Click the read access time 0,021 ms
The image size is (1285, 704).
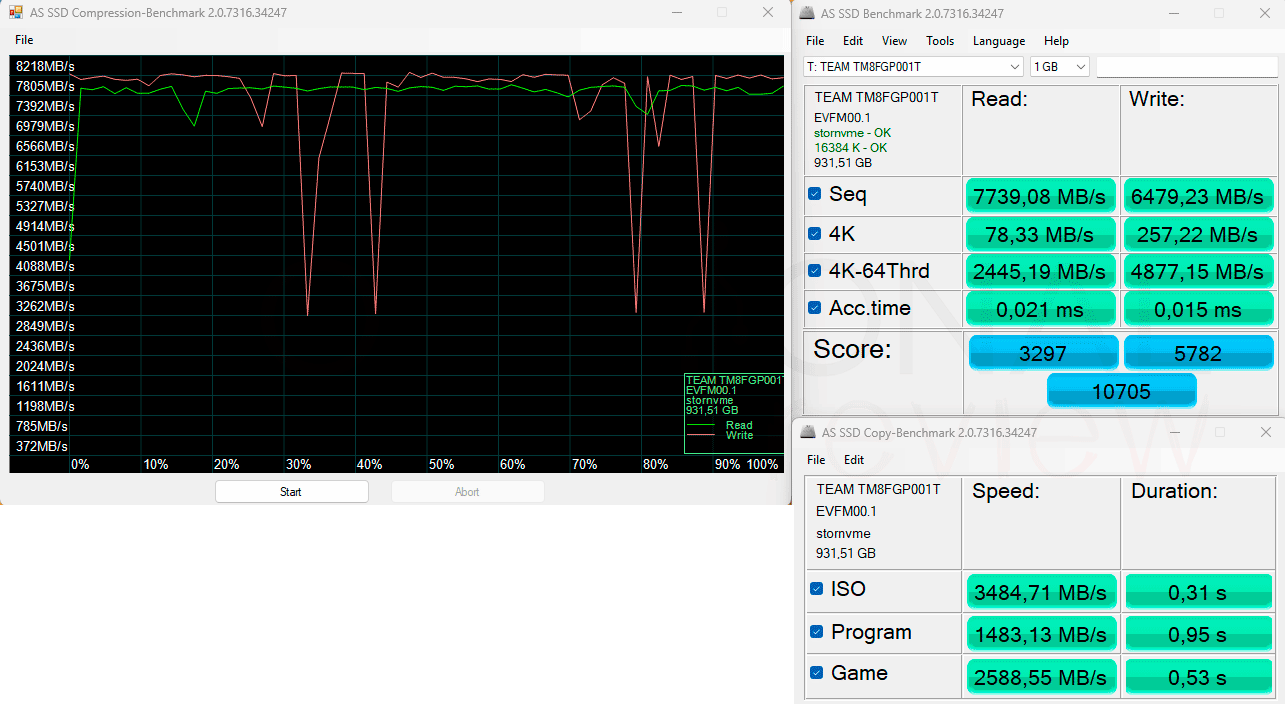1040,309
